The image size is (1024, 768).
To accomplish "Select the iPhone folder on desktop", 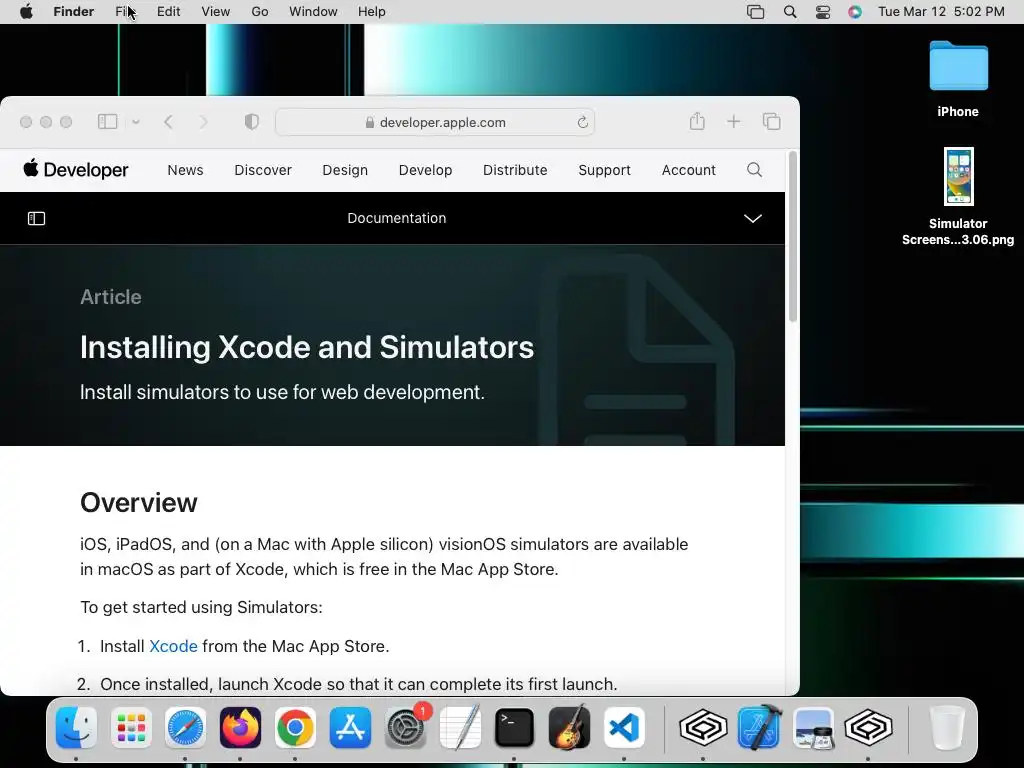I will (x=958, y=79).
